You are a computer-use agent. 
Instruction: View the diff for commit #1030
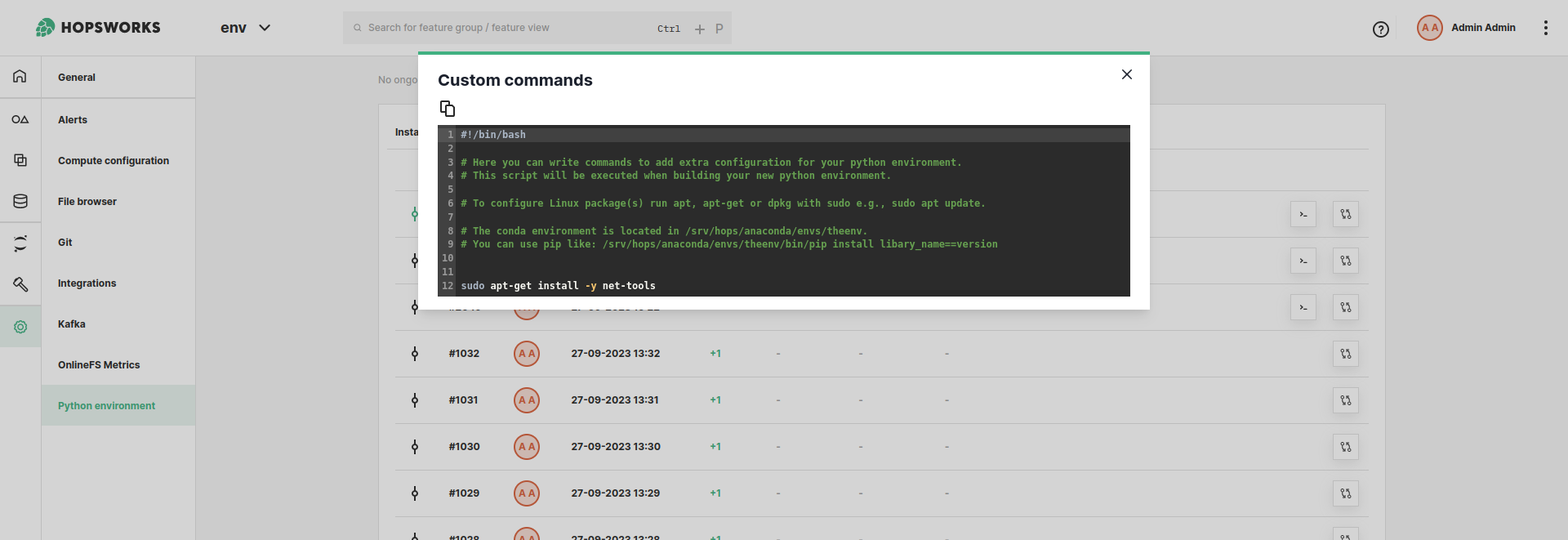(1345, 447)
